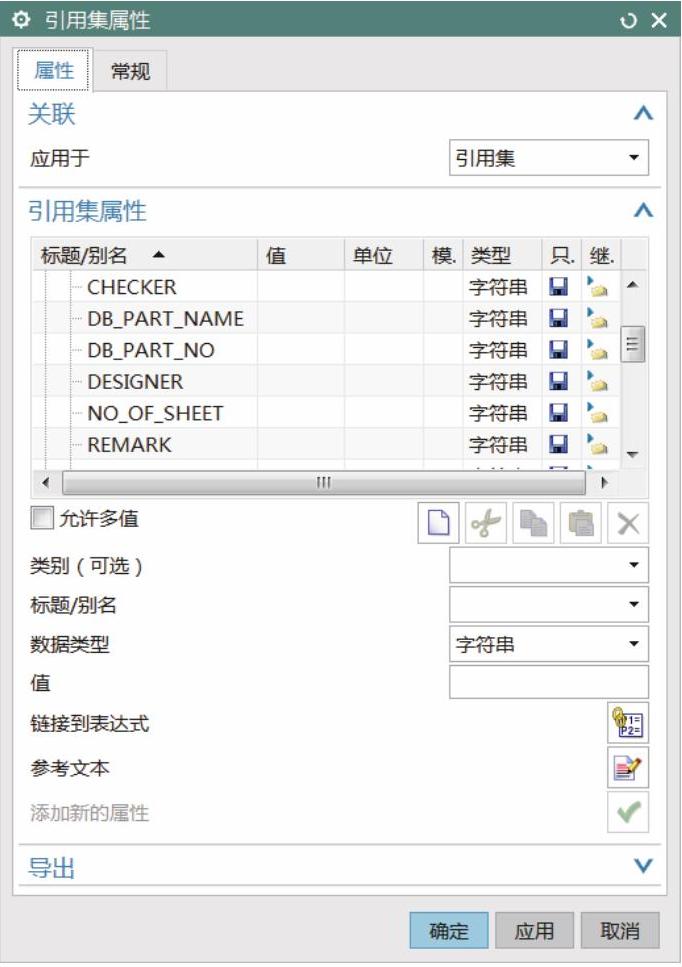Click the horizontal scrollbar of the attribute table
Viewport: 682px width, 967px height.
pos(322,482)
